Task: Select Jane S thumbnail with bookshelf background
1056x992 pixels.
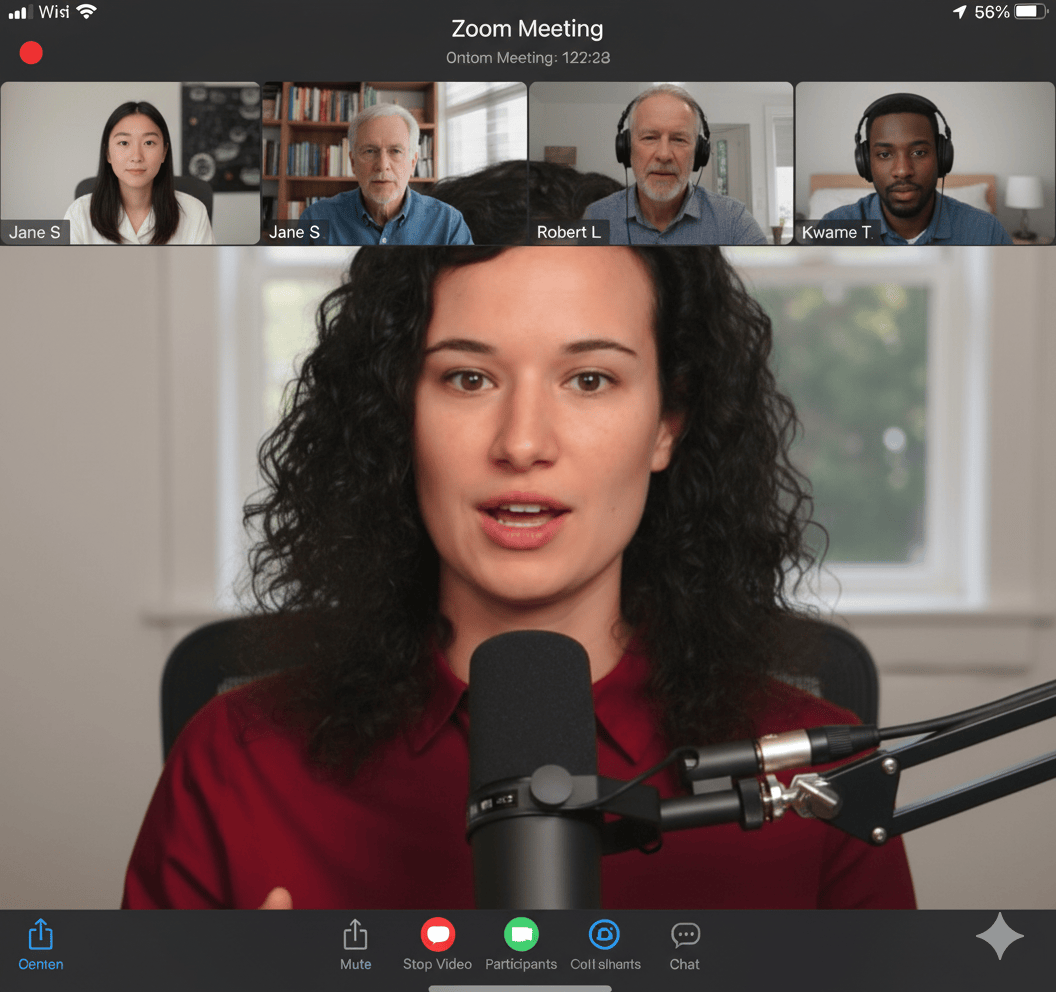Action: [x=394, y=163]
